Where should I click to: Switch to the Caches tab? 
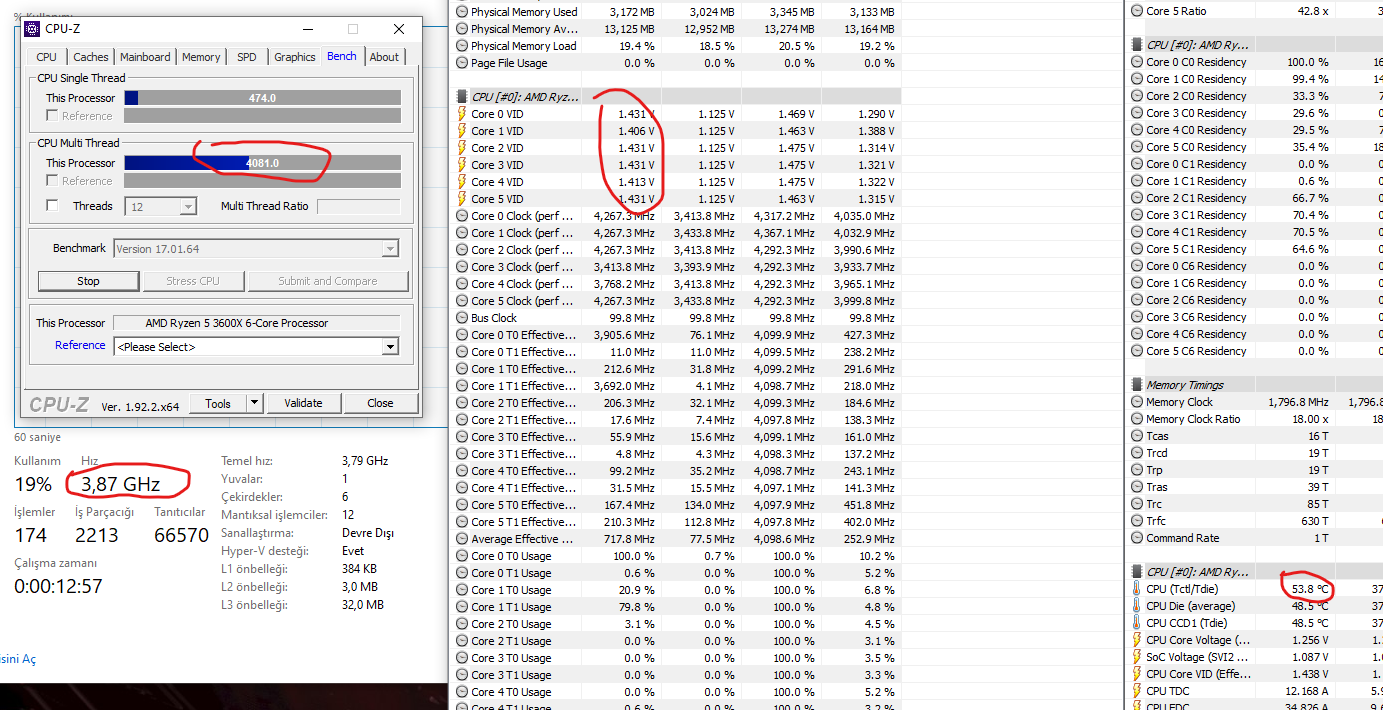tap(91, 57)
